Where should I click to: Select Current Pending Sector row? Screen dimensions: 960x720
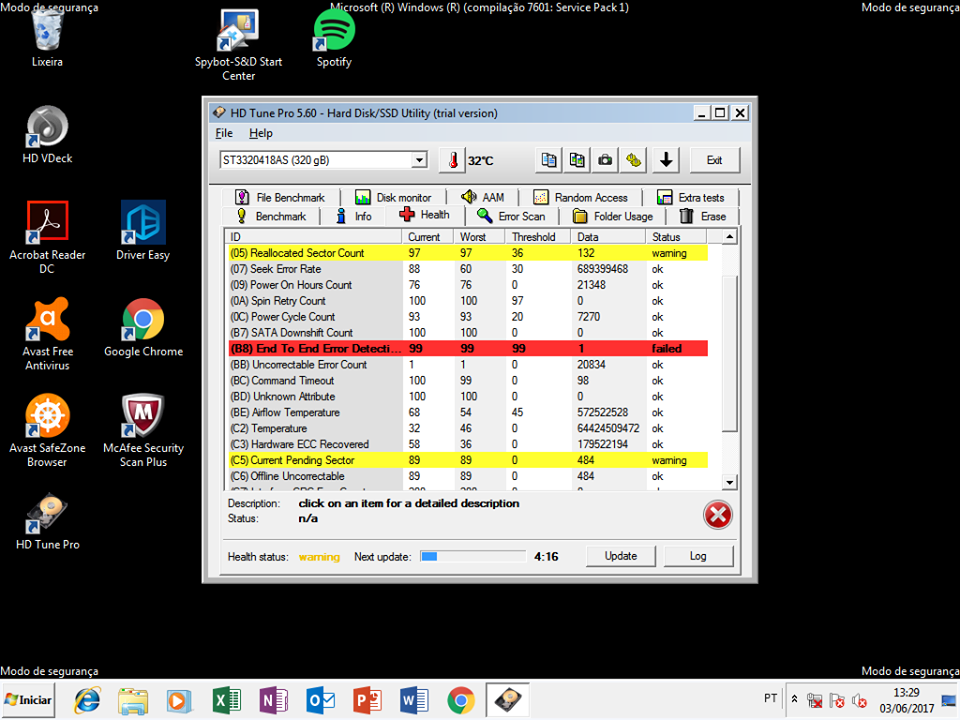(468, 460)
